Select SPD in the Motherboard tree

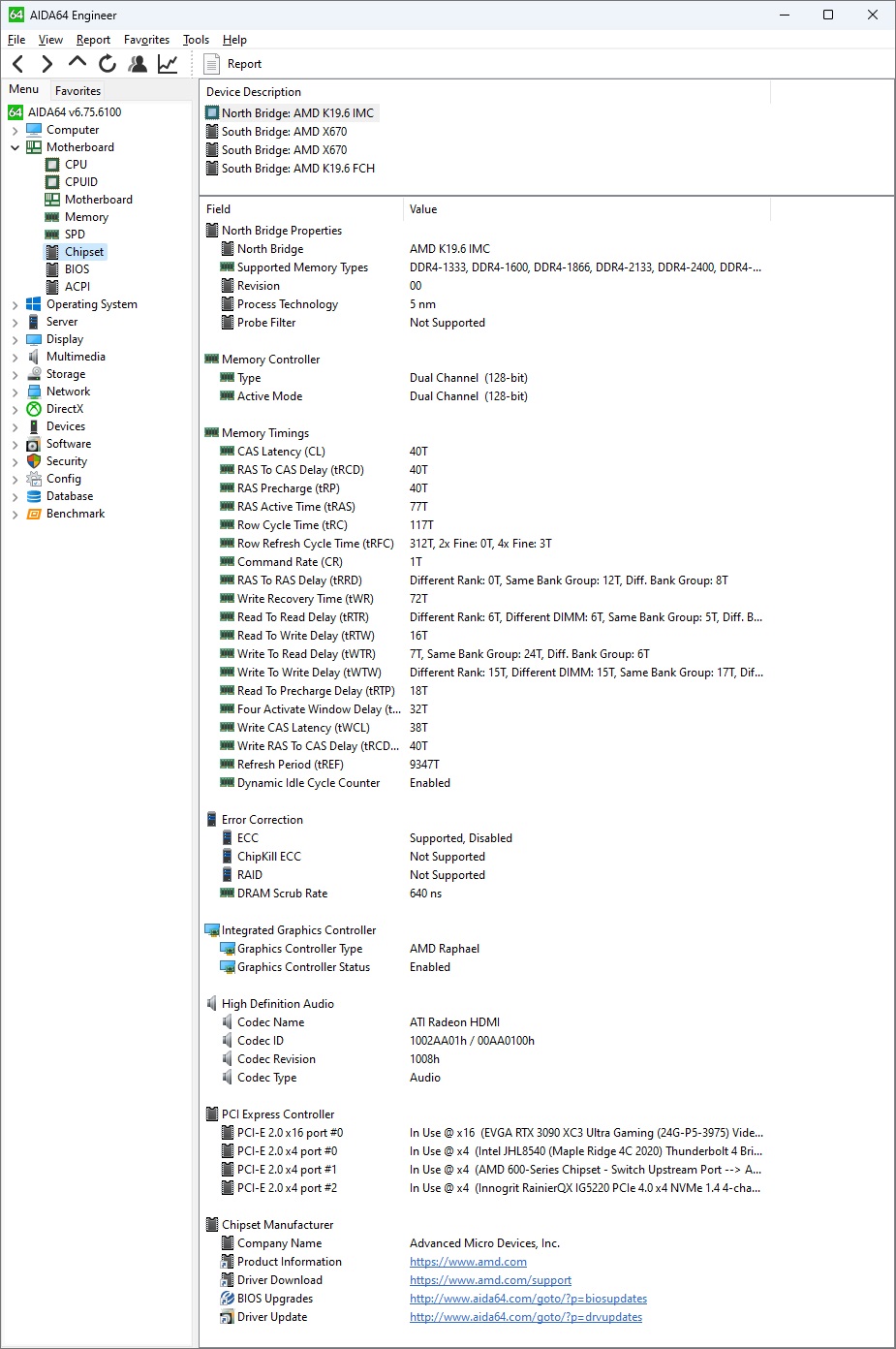(x=75, y=235)
